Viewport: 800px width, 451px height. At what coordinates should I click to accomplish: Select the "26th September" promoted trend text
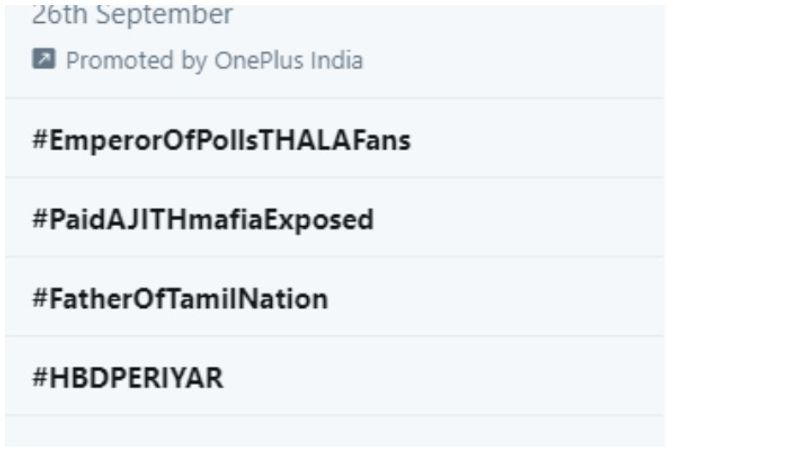tap(132, 16)
